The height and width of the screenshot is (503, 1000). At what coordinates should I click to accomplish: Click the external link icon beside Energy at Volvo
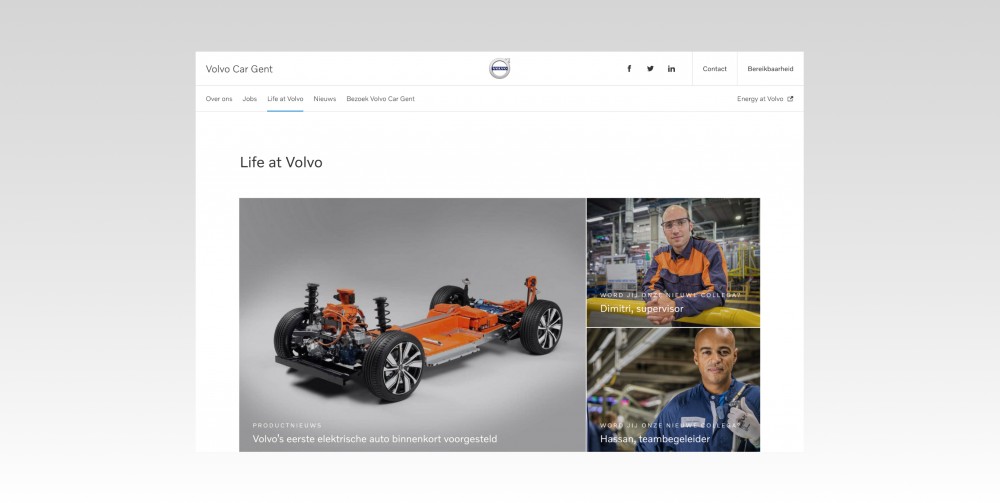790,99
